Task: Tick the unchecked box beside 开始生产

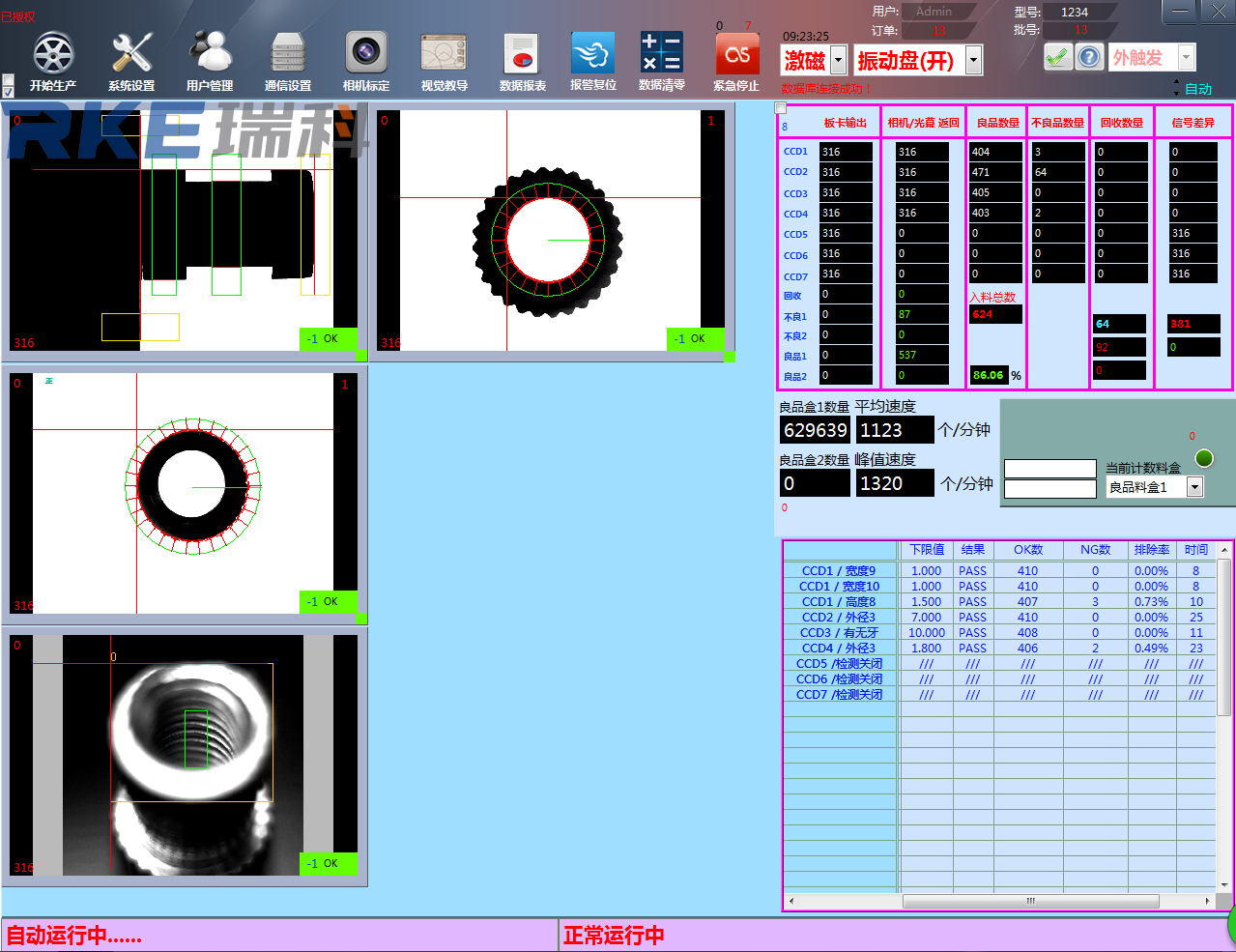Action: [9, 79]
